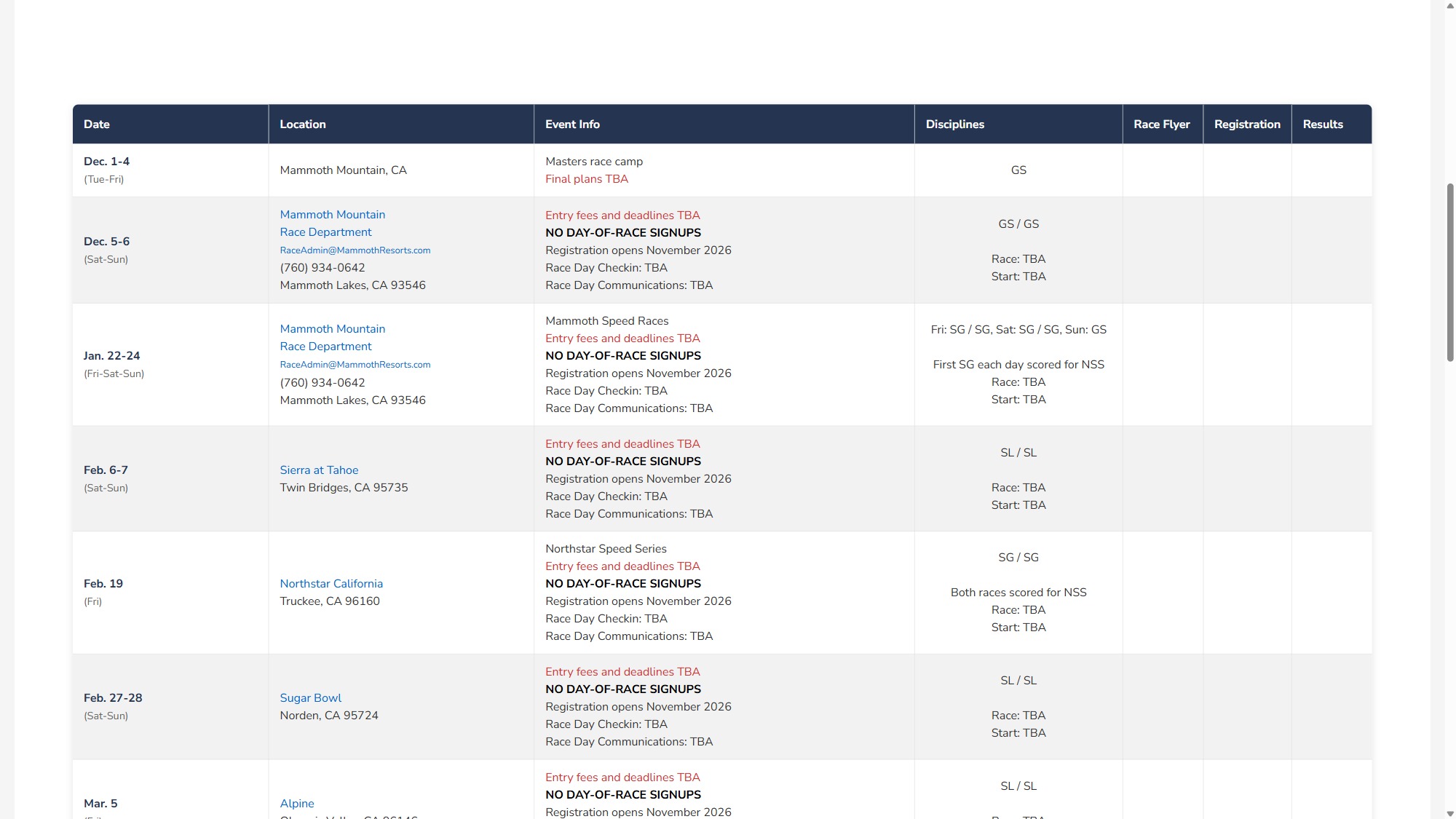Select 'Mammoth Speed Races' event title
This screenshot has height=819, width=1456.
tap(607, 321)
